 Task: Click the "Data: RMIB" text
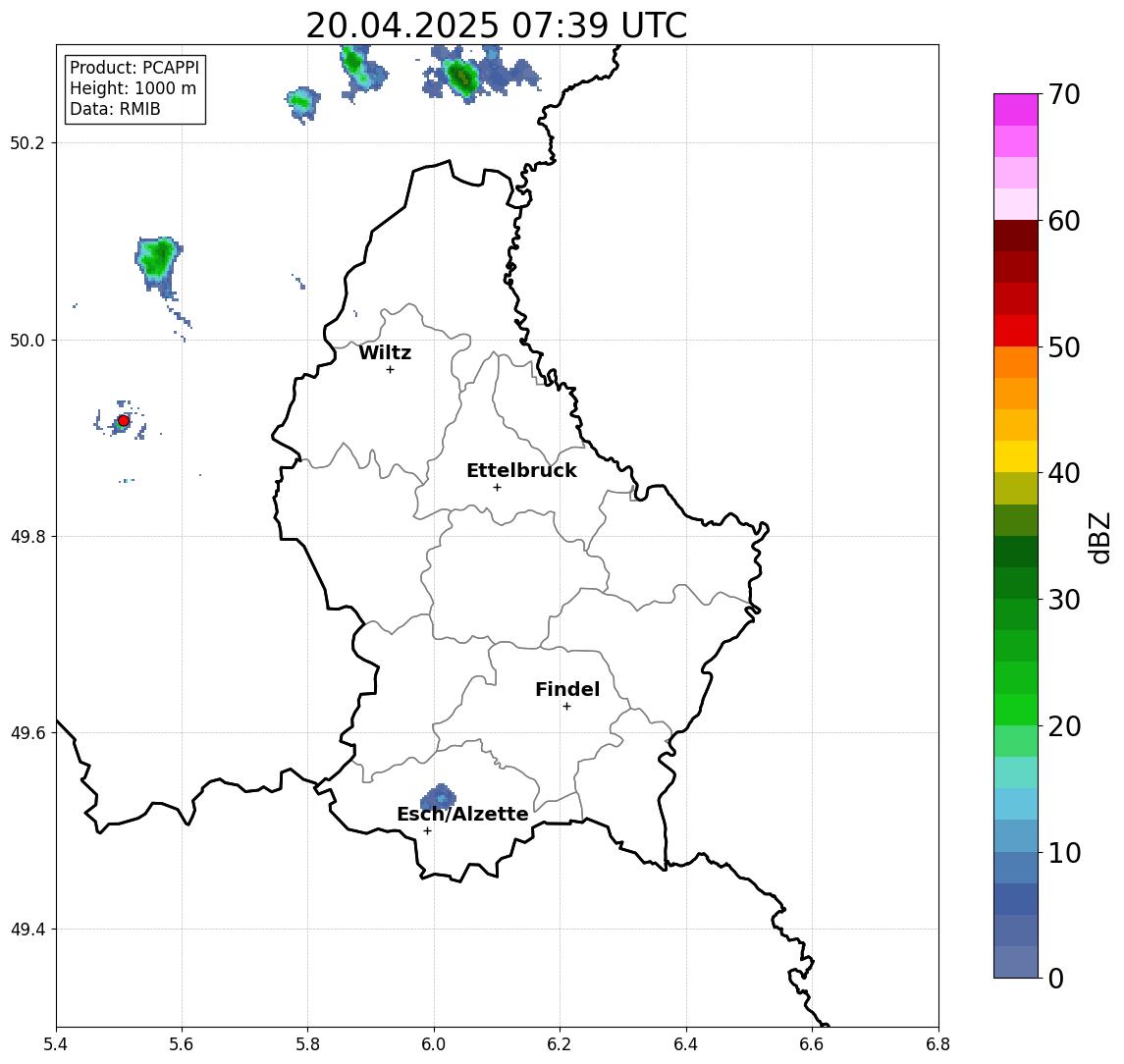[x=115, y=109]
